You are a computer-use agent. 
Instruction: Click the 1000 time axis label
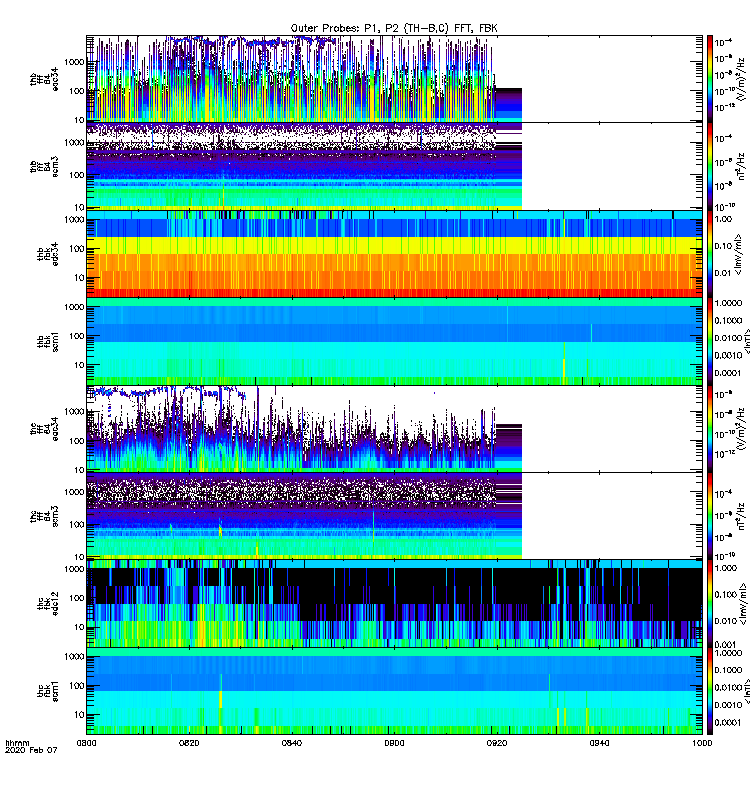[x=702, y=743]
